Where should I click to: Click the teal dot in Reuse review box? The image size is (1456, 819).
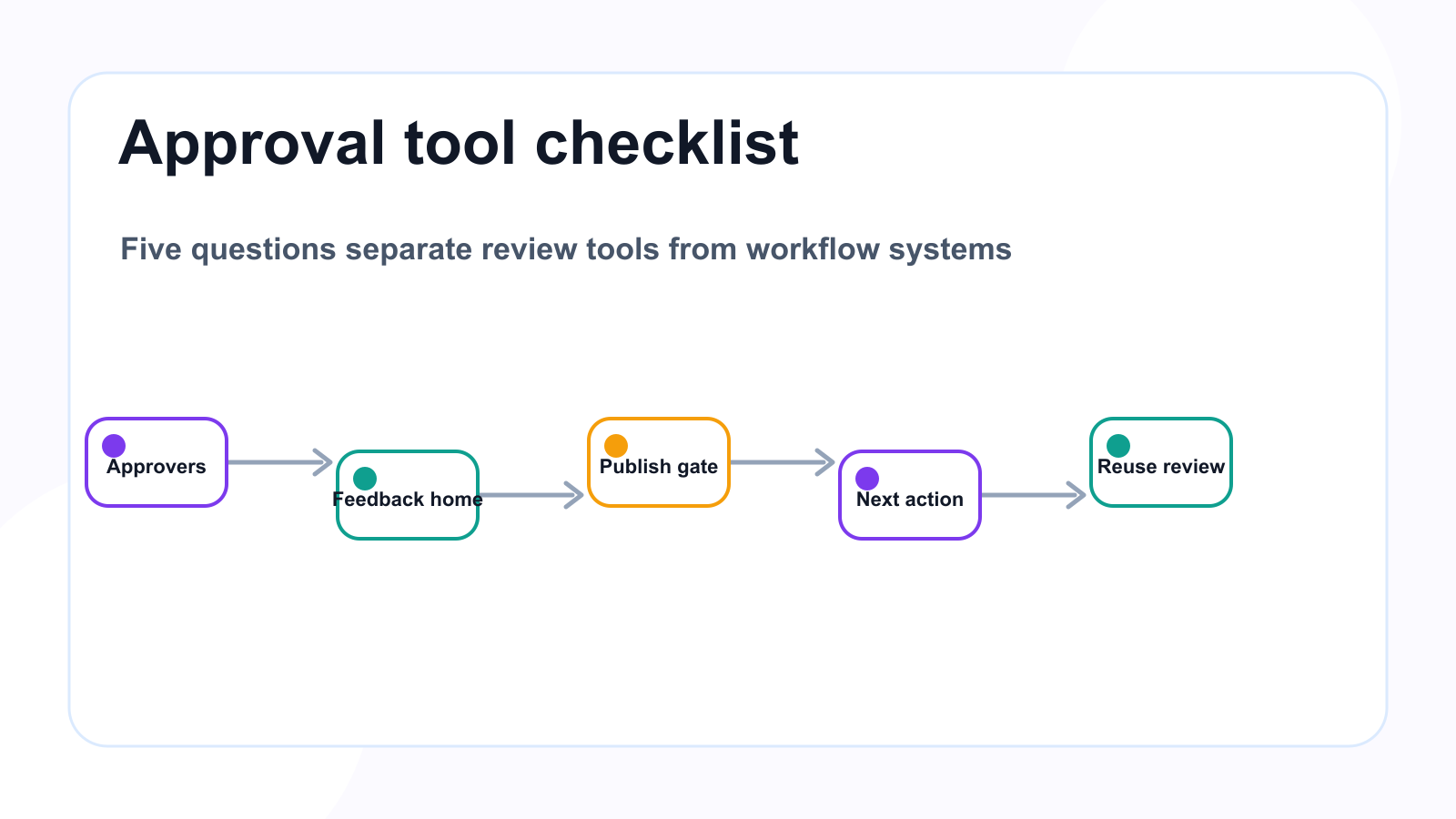pyautogui.click(x=1118, y=446)
